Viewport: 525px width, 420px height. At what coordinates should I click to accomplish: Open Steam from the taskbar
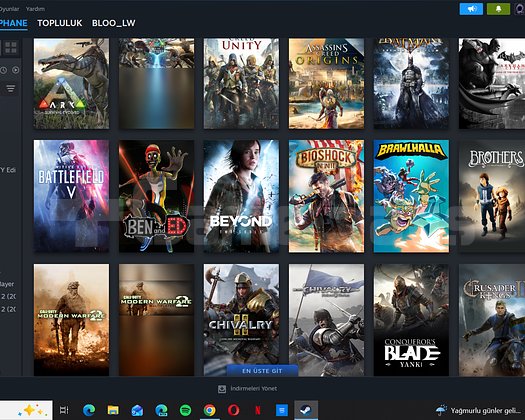(306, 410)
